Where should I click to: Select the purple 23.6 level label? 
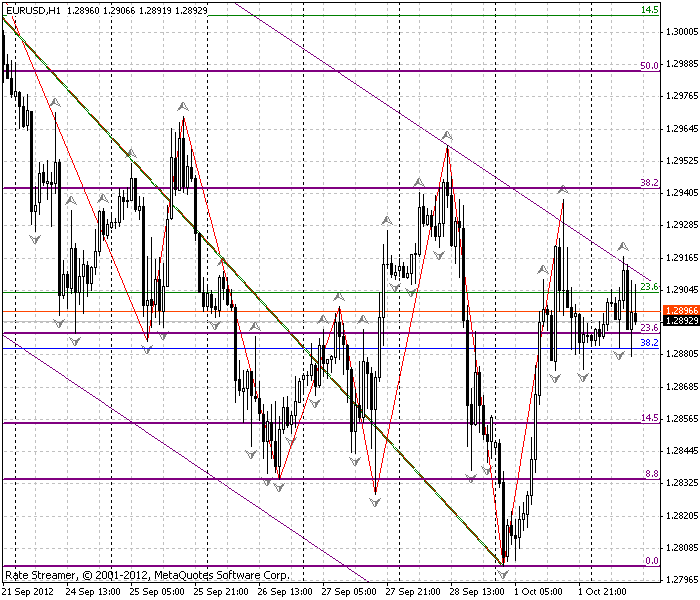650,328
